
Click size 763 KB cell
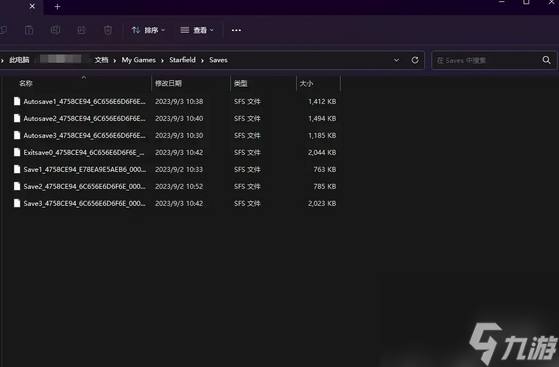pyautogui.click(x=325, y=169)
